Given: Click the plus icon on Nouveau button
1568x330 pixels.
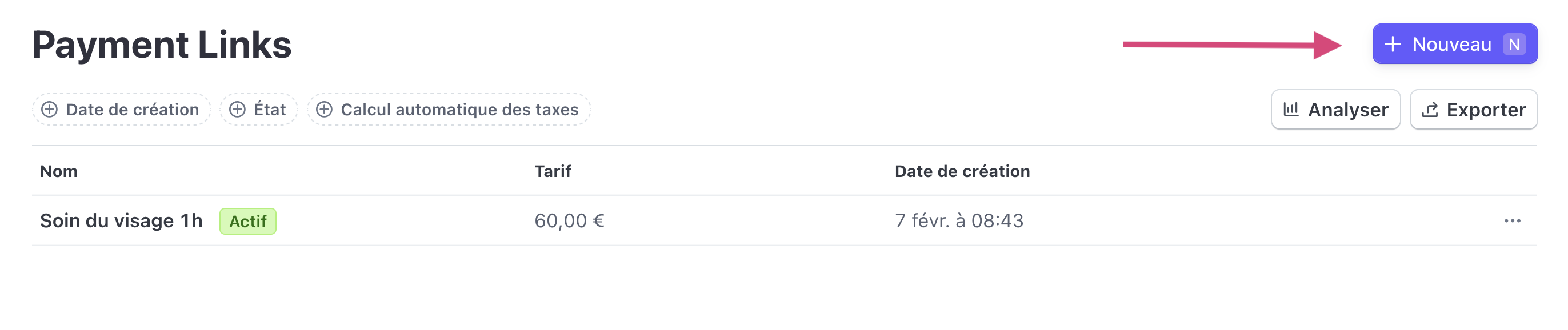Looking at the screenshot, I should pyautogui.click(x=1392, y=45).
